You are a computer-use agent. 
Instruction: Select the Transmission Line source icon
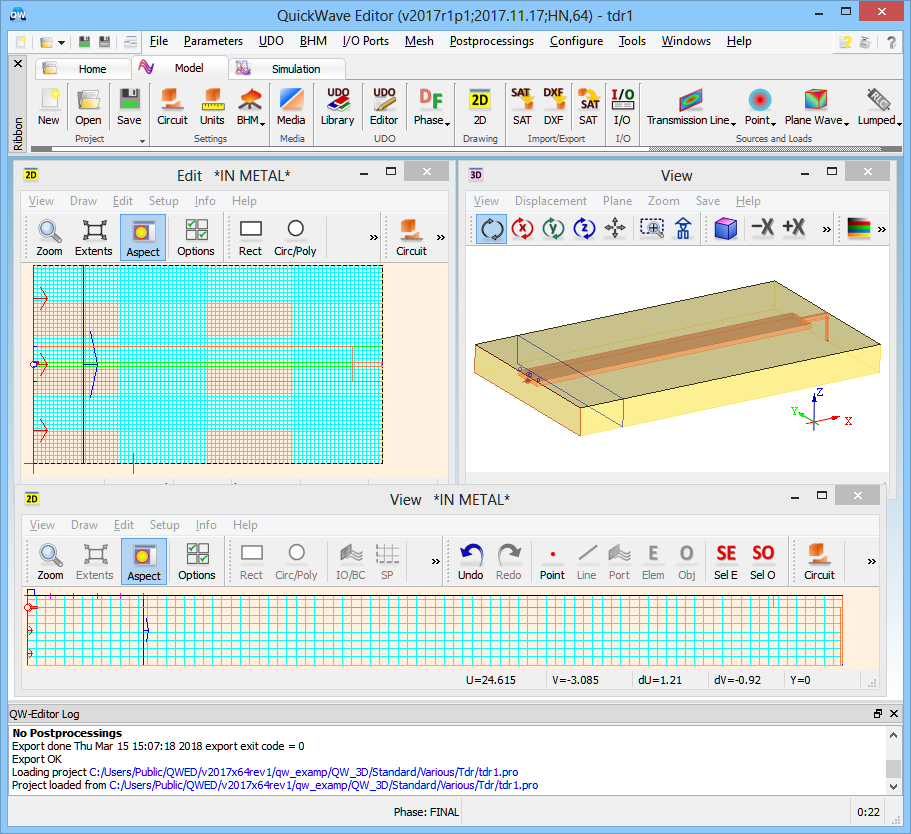pos(690,106)
